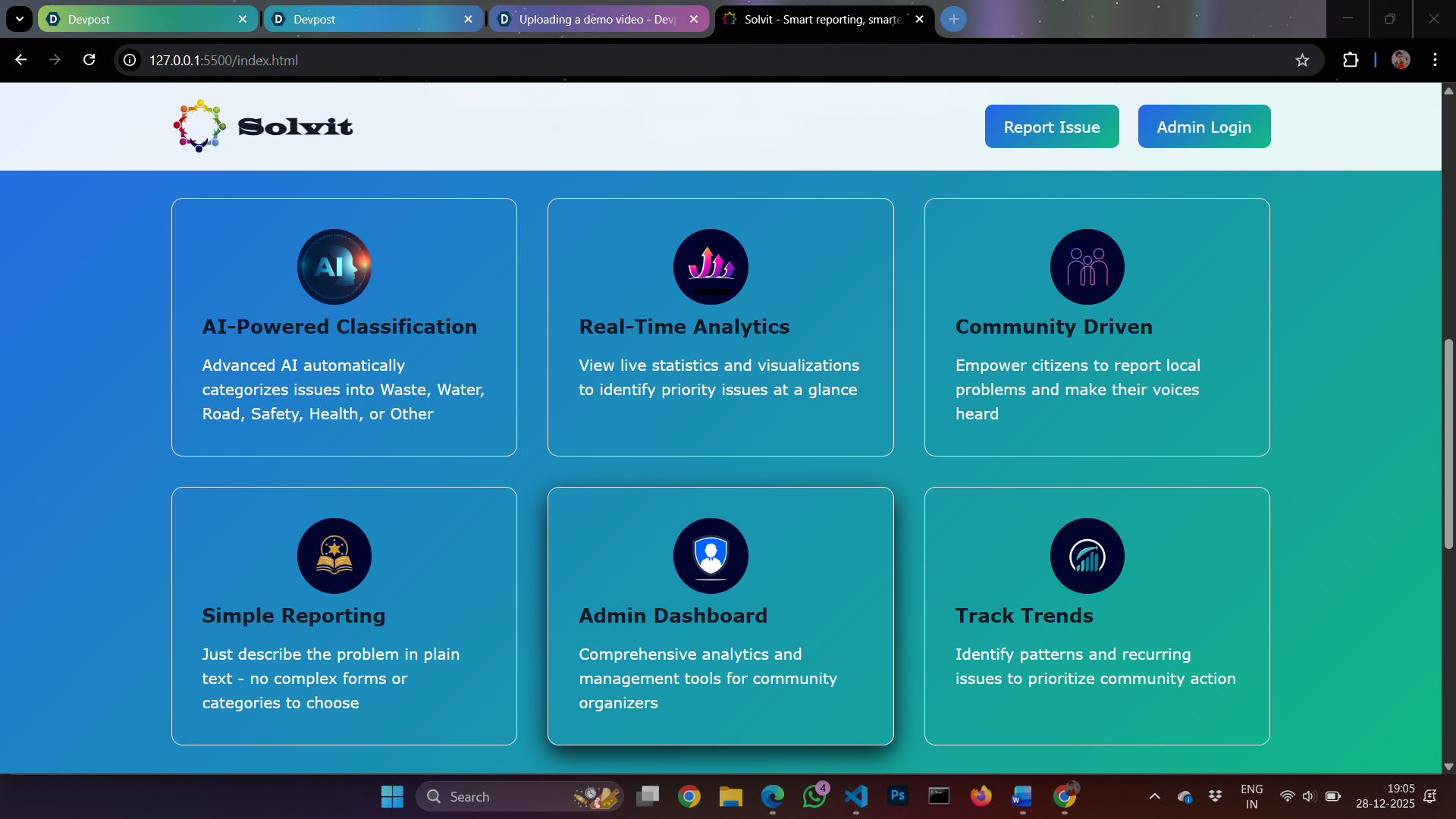The height and width of the screenshot is (819, 1456).
Task: Open Chrome profile avatar
Action: click(1401, 60)
